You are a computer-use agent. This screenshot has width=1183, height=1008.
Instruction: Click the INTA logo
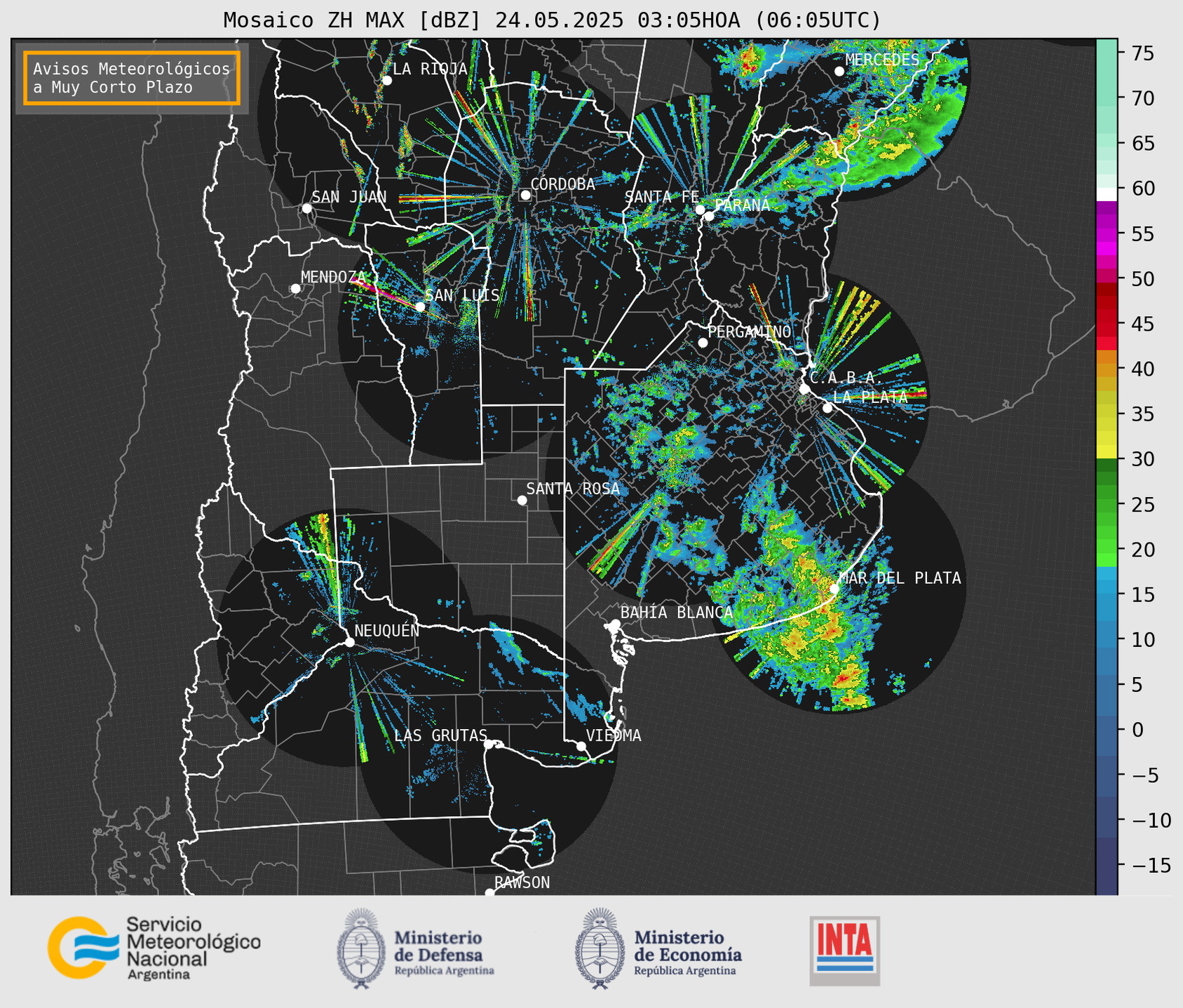click(x=844, y=951)
